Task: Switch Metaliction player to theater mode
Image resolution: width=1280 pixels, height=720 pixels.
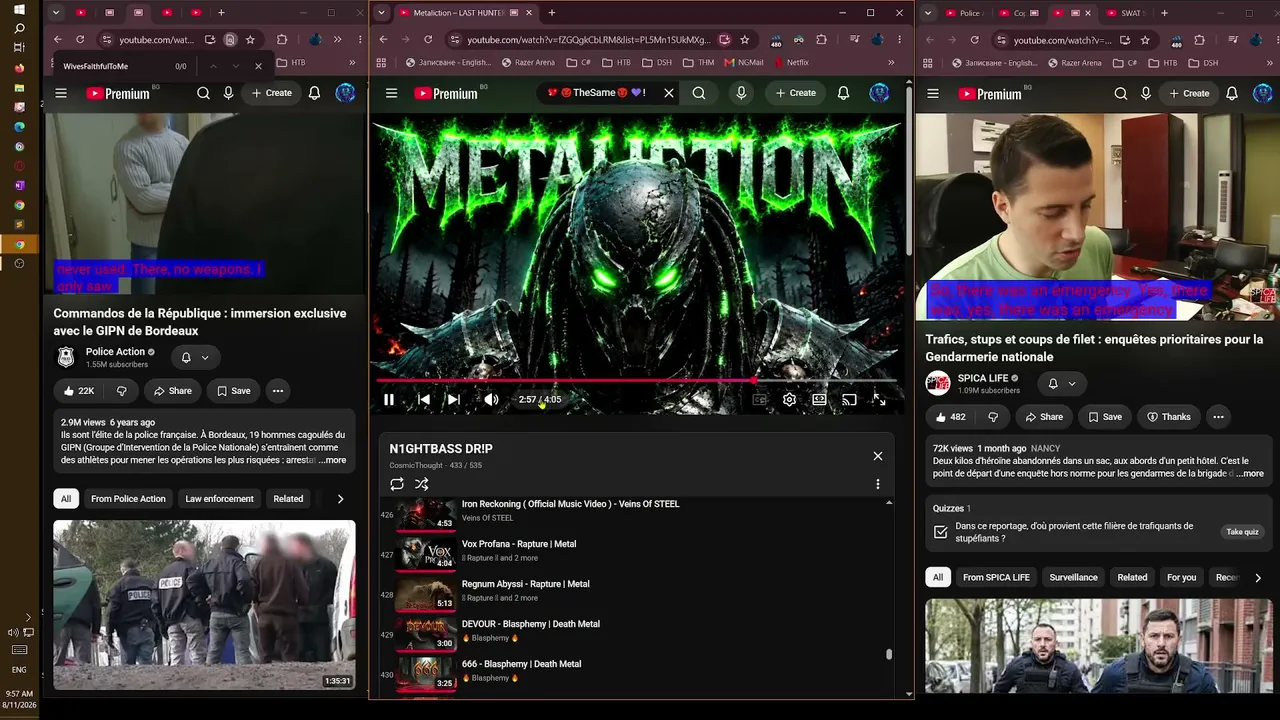Action: pos(819,400)
